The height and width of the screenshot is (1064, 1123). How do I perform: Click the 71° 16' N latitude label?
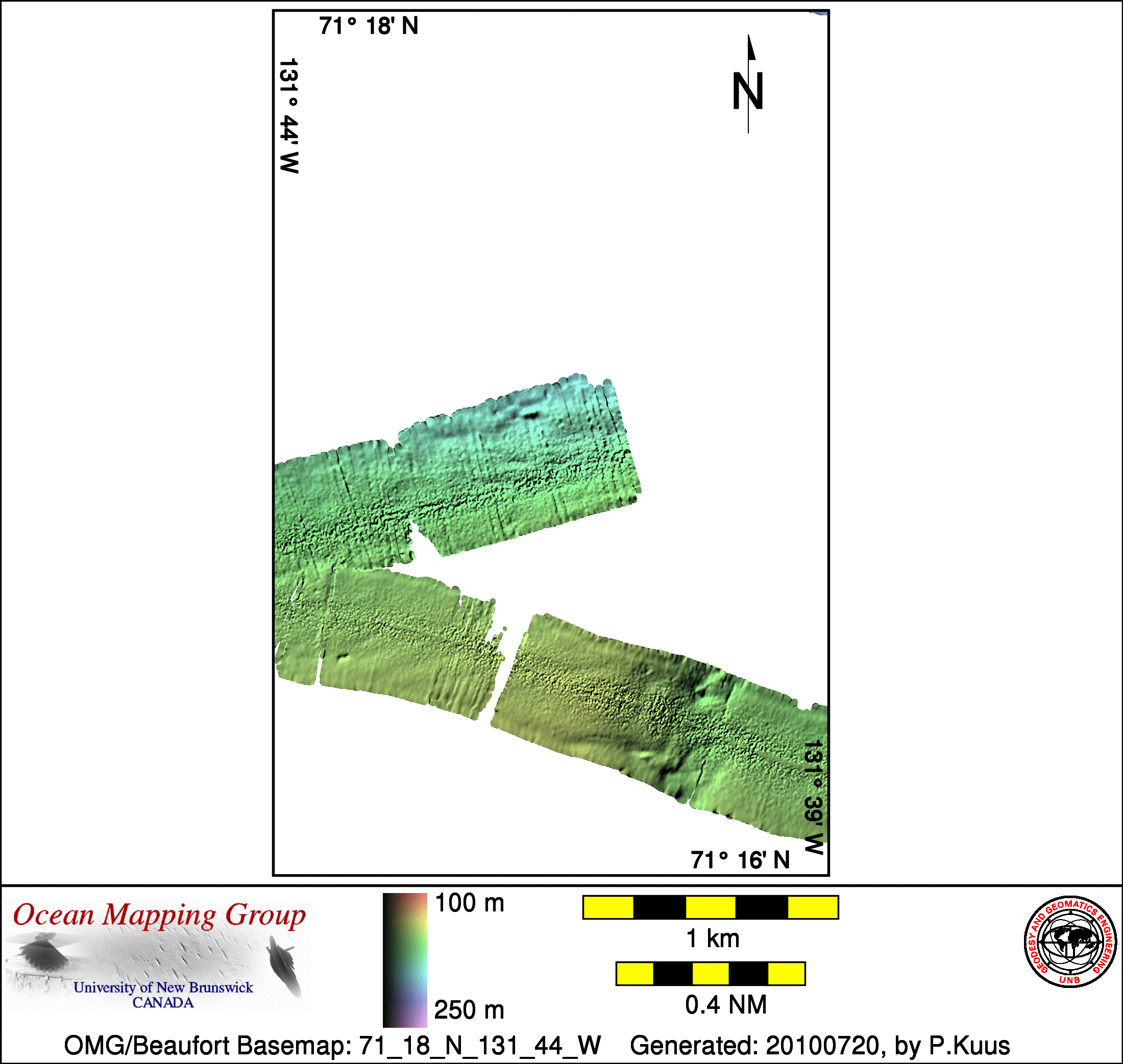[740, 860]
